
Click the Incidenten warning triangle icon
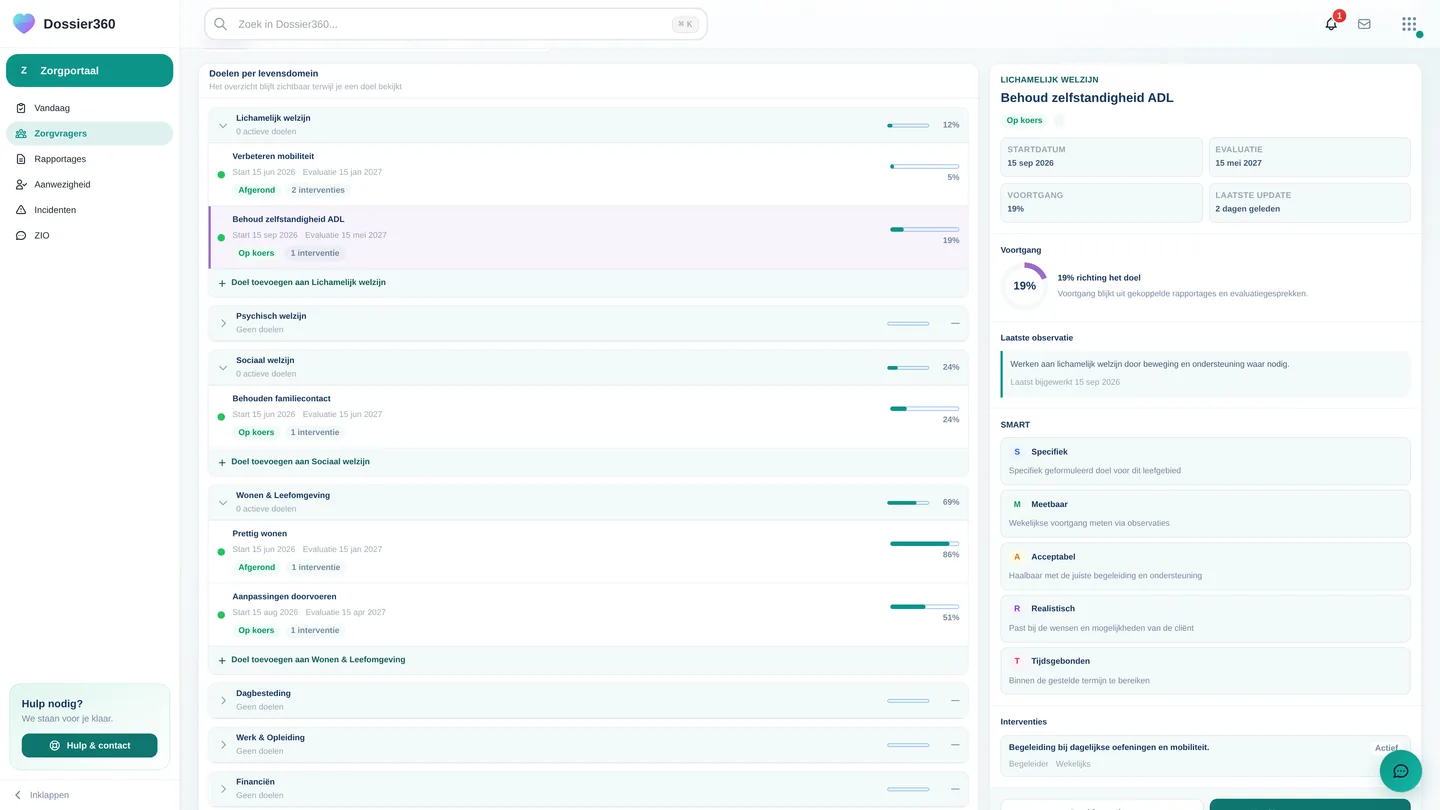21,210
